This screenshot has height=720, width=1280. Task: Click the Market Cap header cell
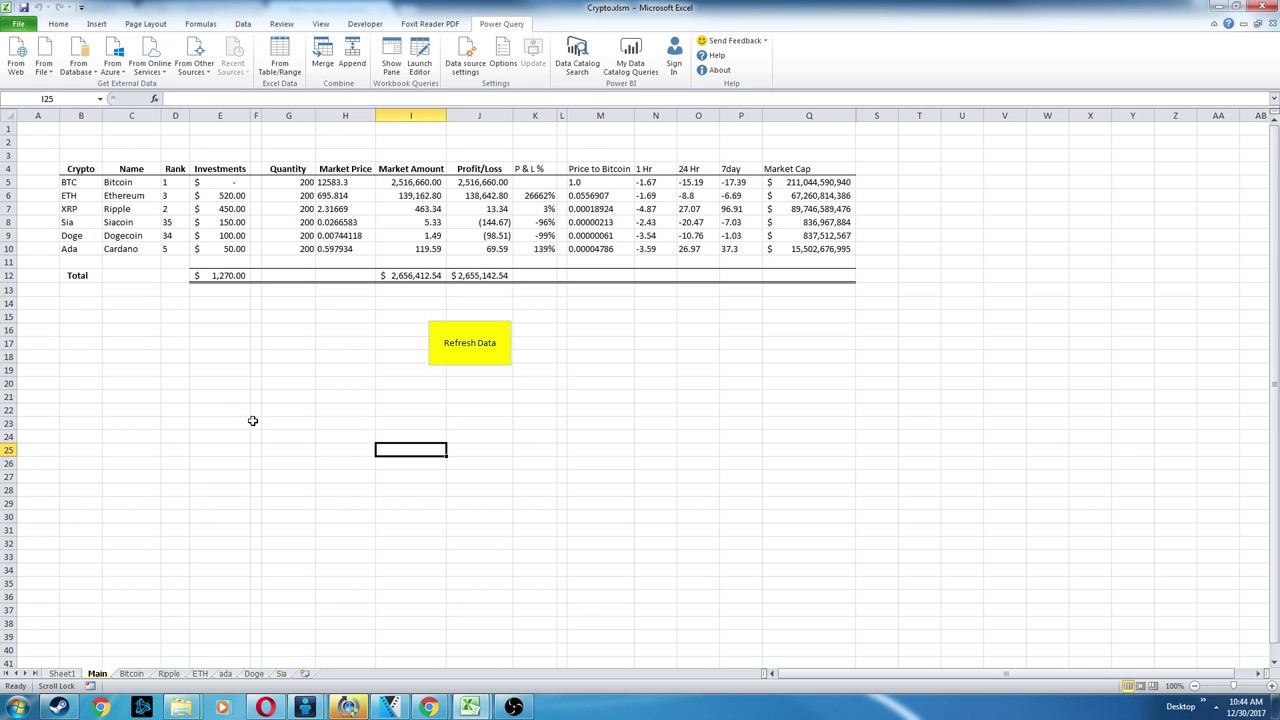(809, 169)
